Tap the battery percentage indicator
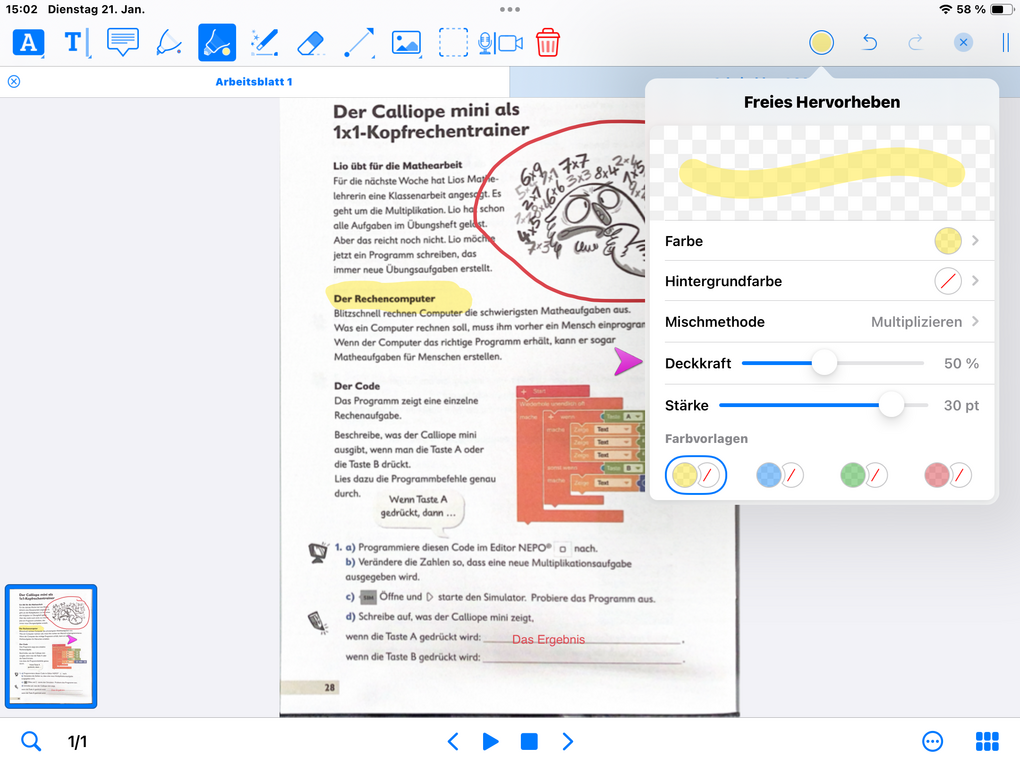The width and height of the screenshot is (1020, 765). [x=971, y=9]
